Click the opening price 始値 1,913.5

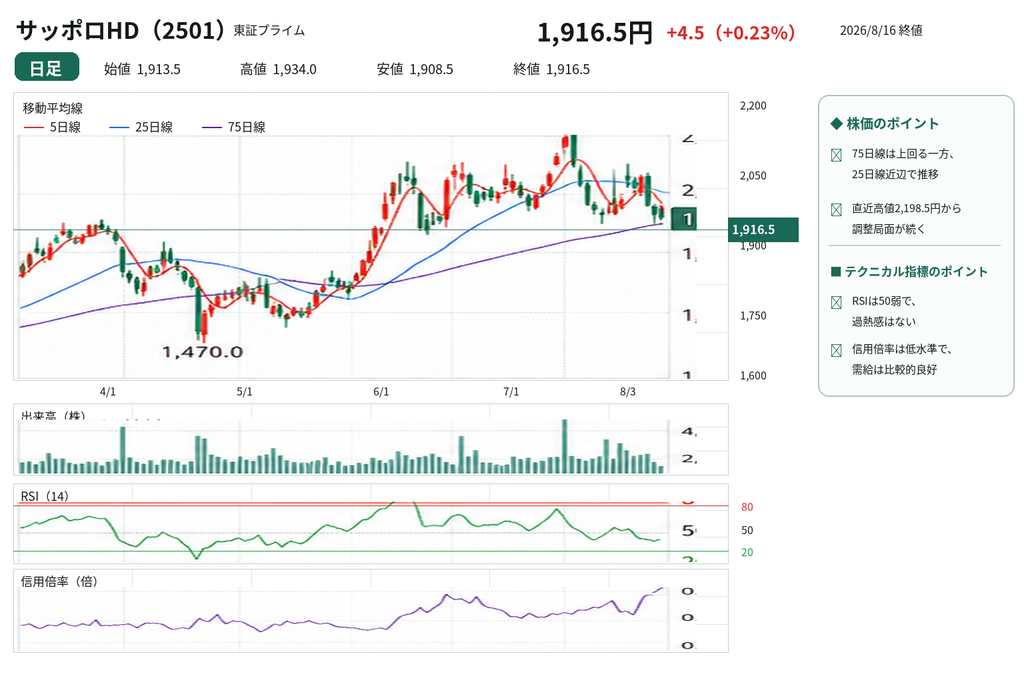click(142, 69)
